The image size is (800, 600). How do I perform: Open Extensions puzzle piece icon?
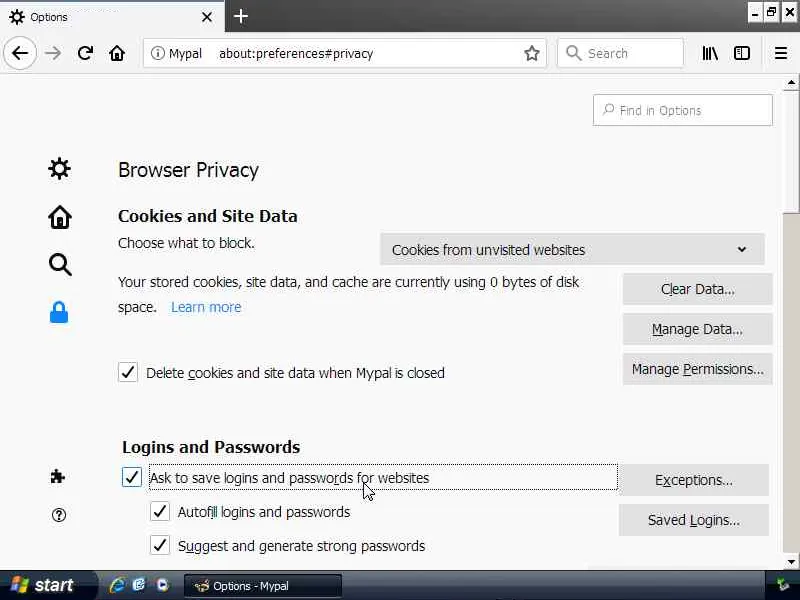point(58,477)
